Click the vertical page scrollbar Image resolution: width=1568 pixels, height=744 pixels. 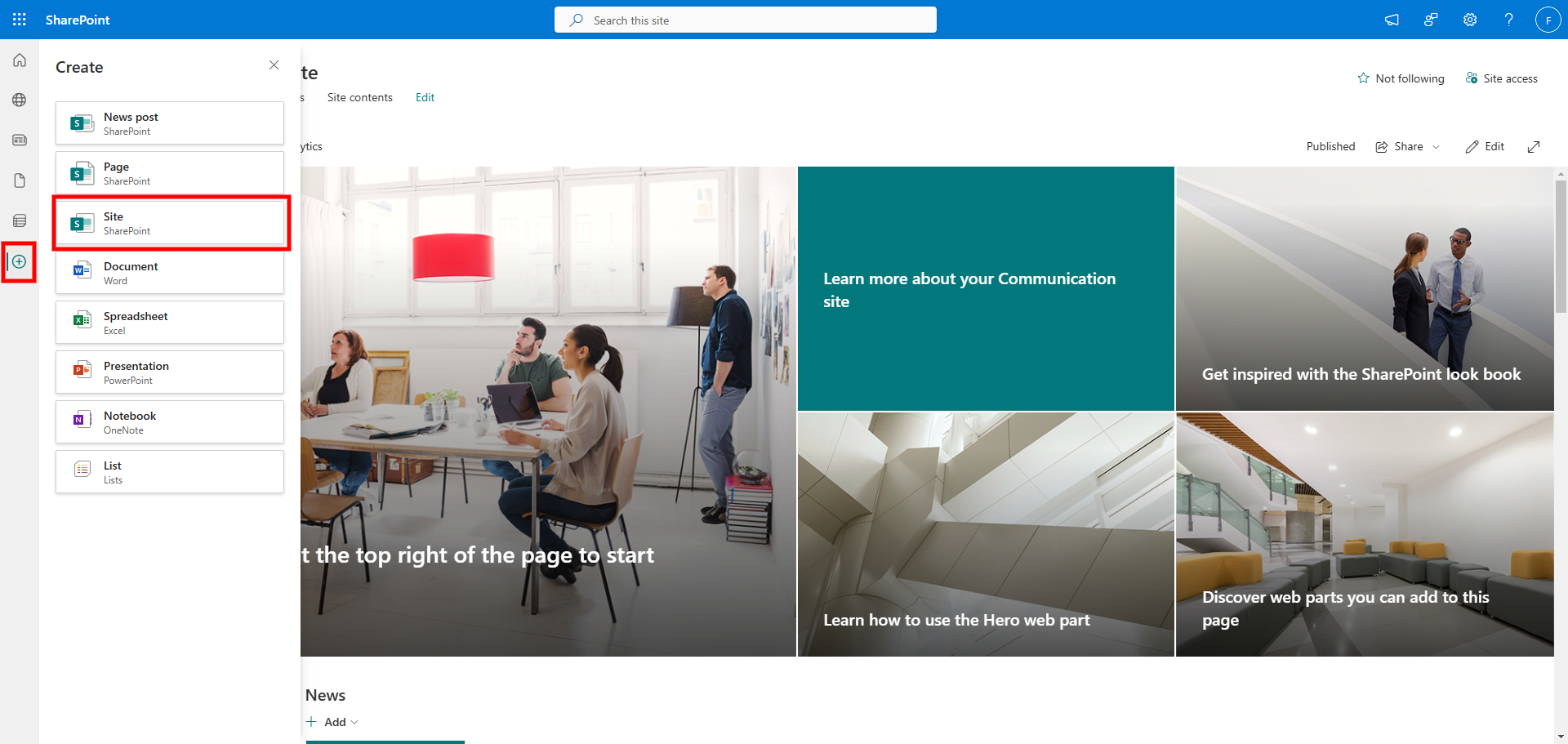click(x=1561, y=245)
